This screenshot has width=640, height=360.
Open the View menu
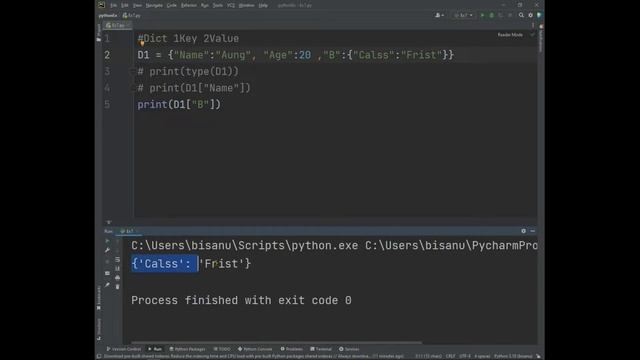coord(138,5)
